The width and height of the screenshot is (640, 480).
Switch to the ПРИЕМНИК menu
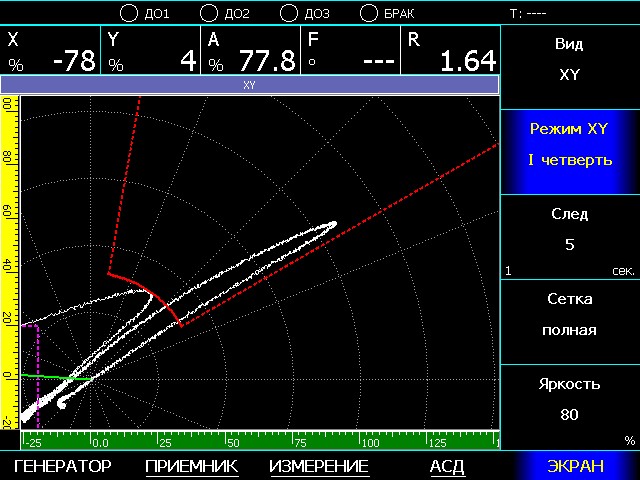pyautogui.click(x=191, y=466)
